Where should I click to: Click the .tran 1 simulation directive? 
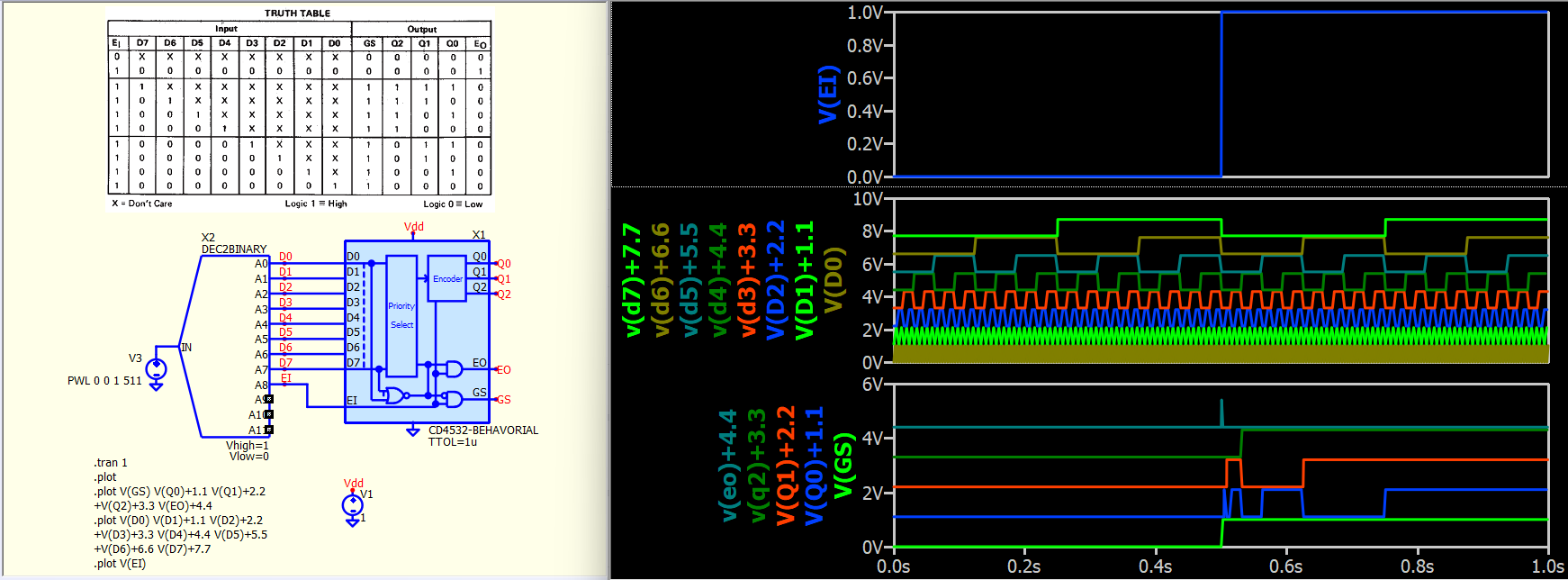pyautogui.click(x=111, y=463)
